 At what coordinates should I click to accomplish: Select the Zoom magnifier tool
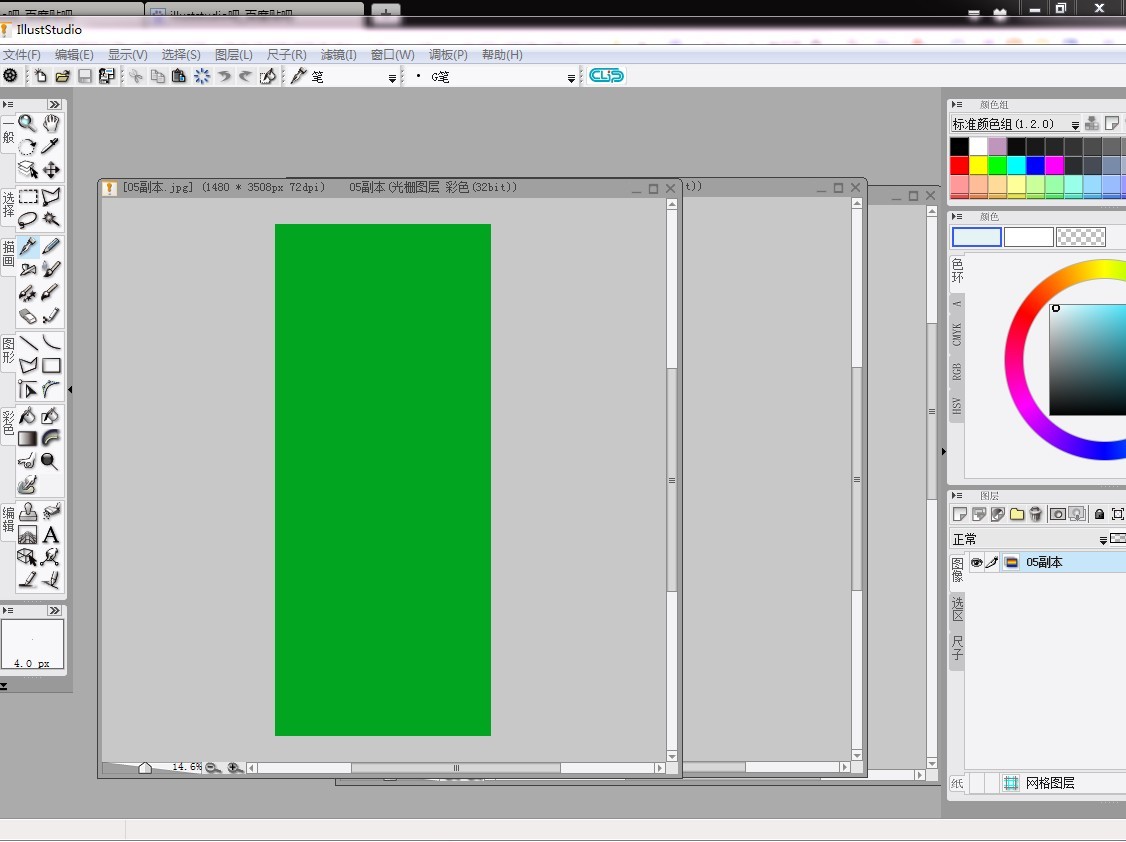[27, 123]
